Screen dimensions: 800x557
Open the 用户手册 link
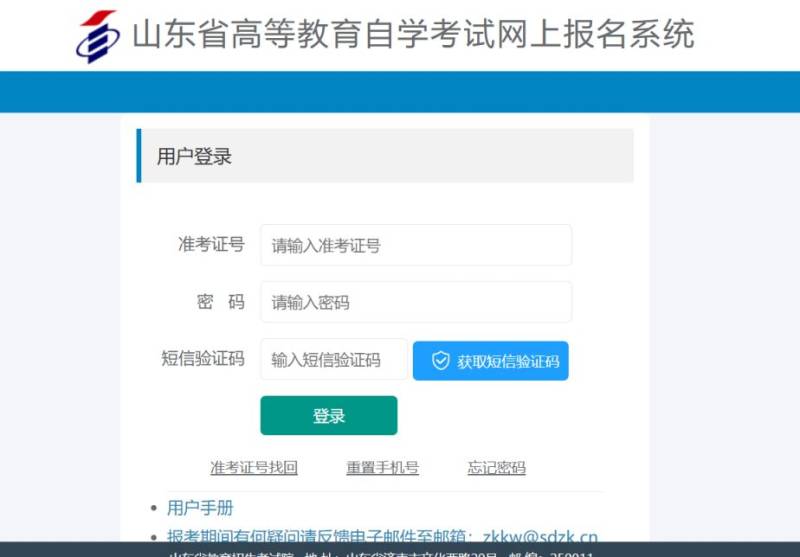(200, 508)
